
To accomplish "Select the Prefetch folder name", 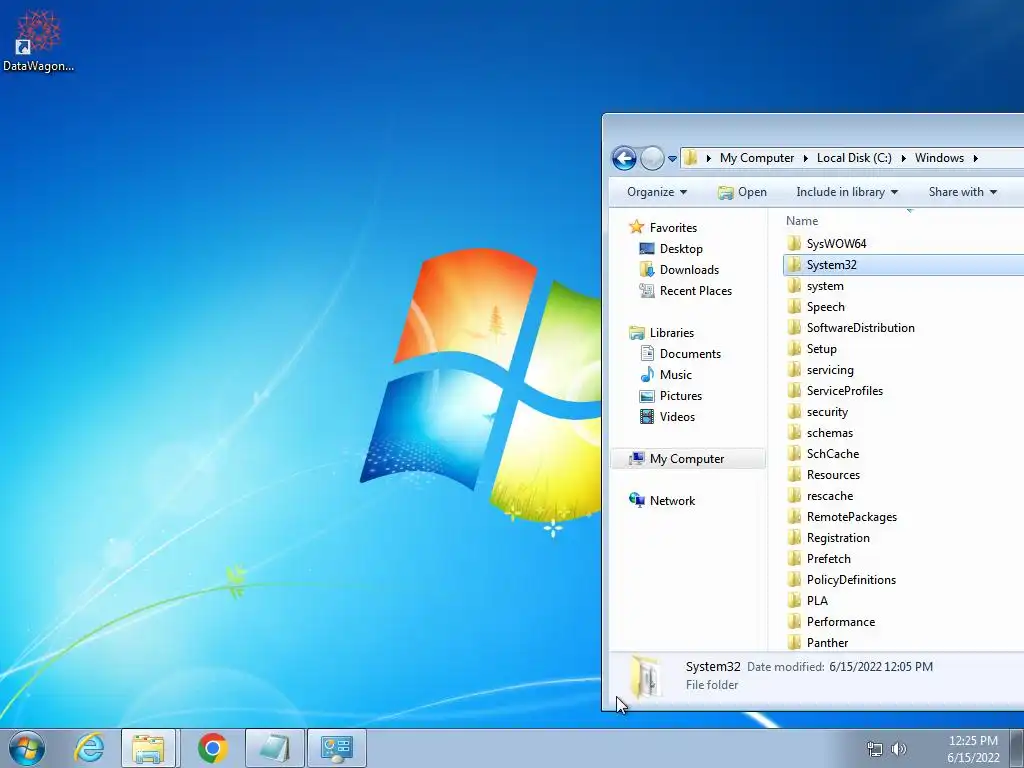I will pyautogui.click(x=828, y=559).
